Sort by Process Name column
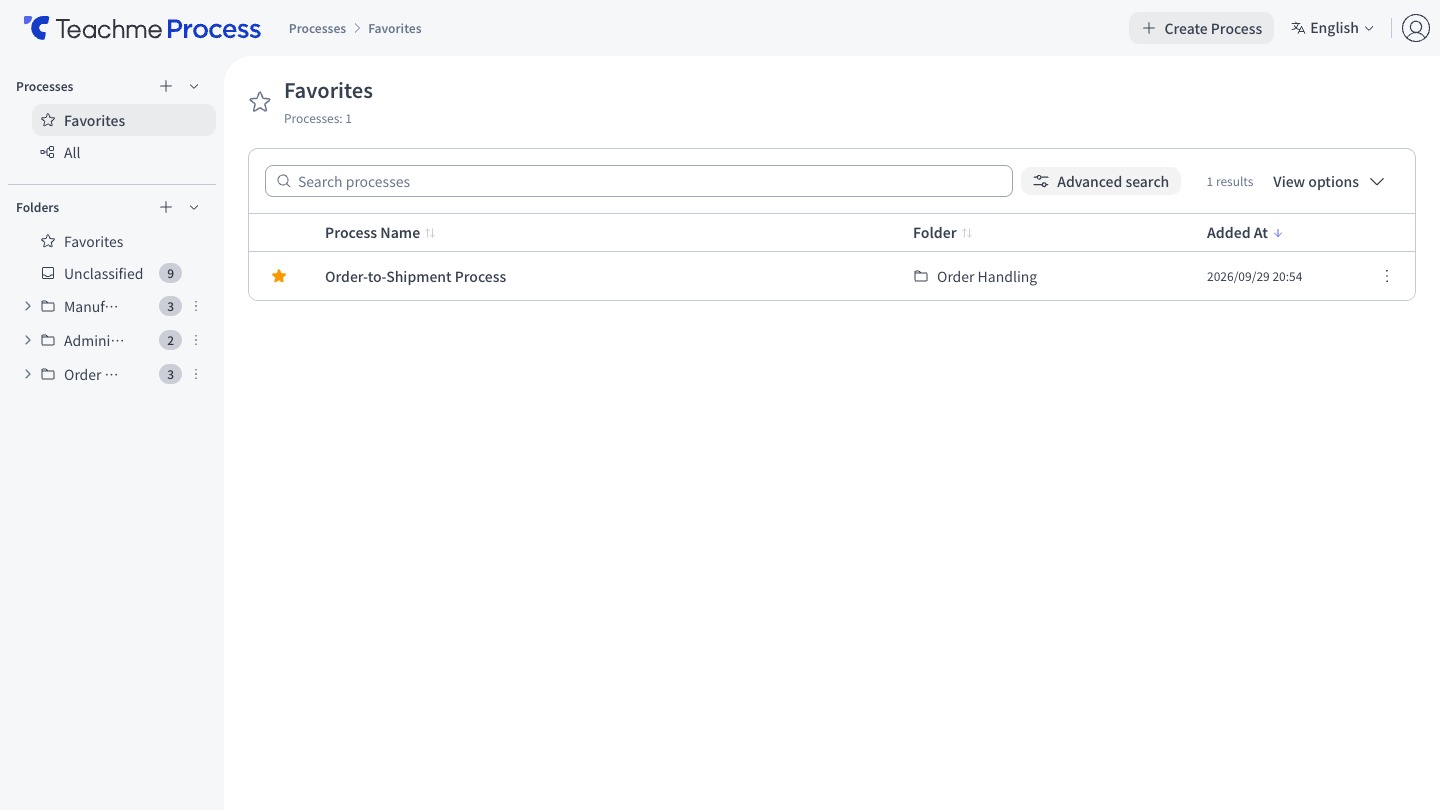 coord(380,232)
